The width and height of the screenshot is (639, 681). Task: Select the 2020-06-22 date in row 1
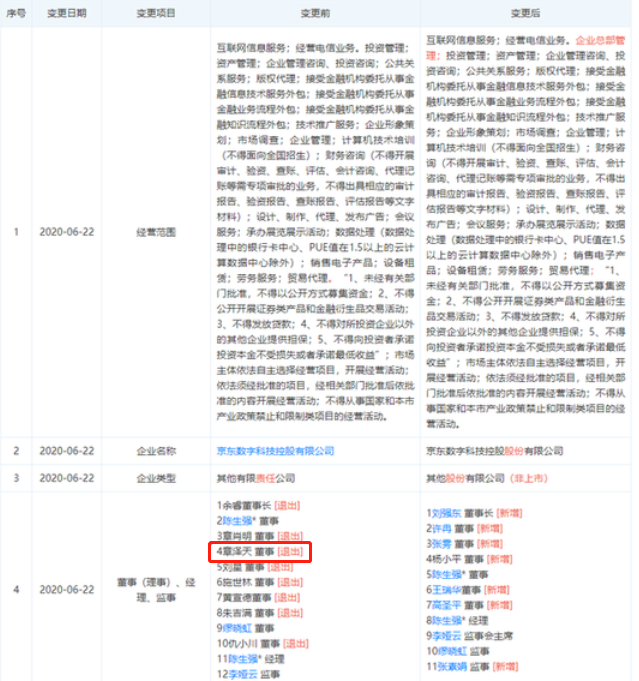[x=66, y=232]
